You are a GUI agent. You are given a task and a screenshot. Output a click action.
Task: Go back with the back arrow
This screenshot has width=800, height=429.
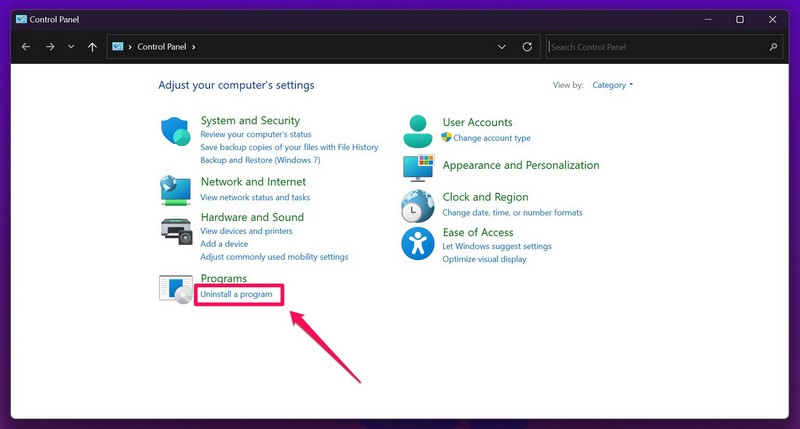26,47
